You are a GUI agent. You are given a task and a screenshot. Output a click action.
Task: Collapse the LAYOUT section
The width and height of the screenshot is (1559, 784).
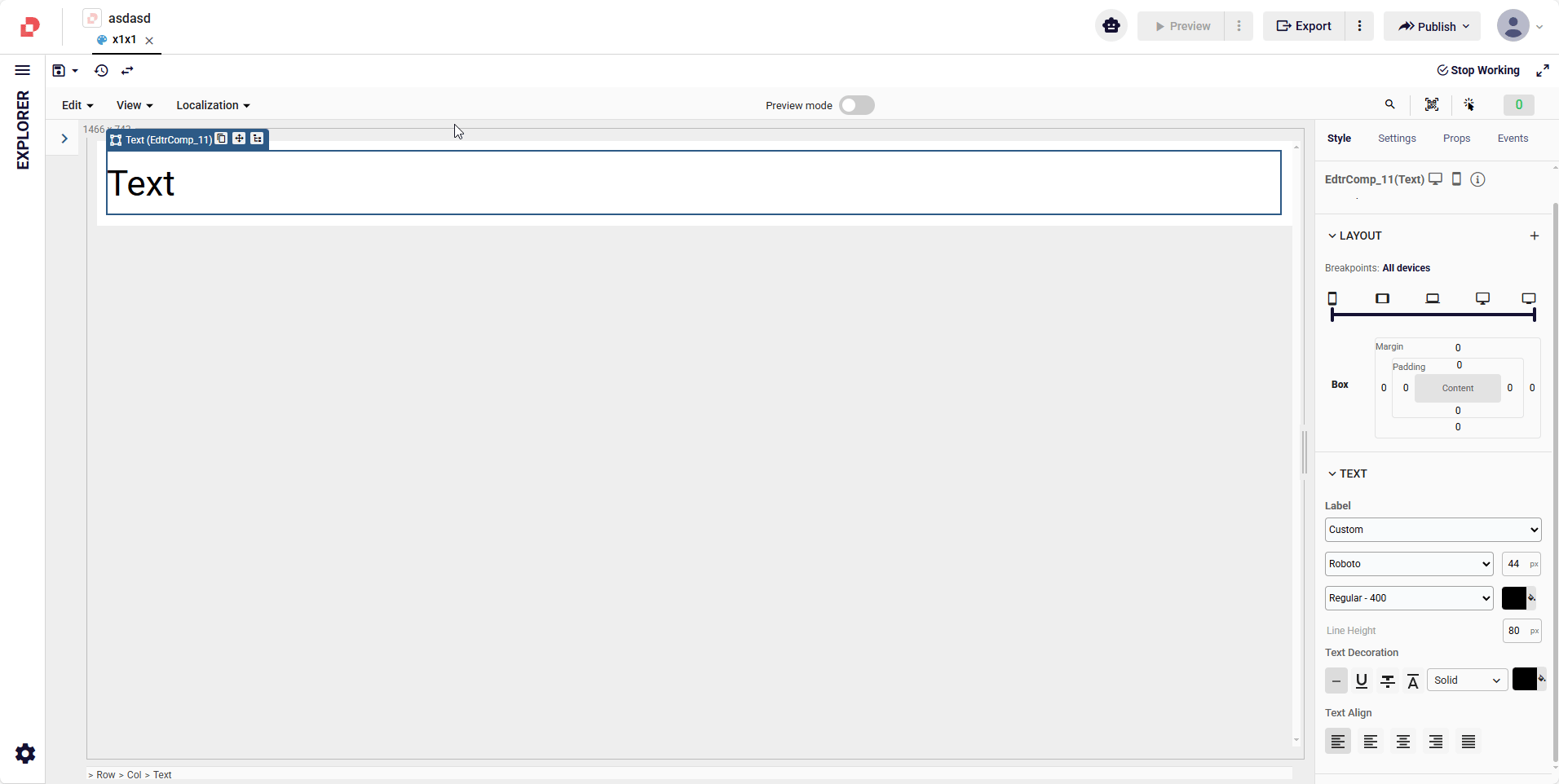tap(1332, 236)
